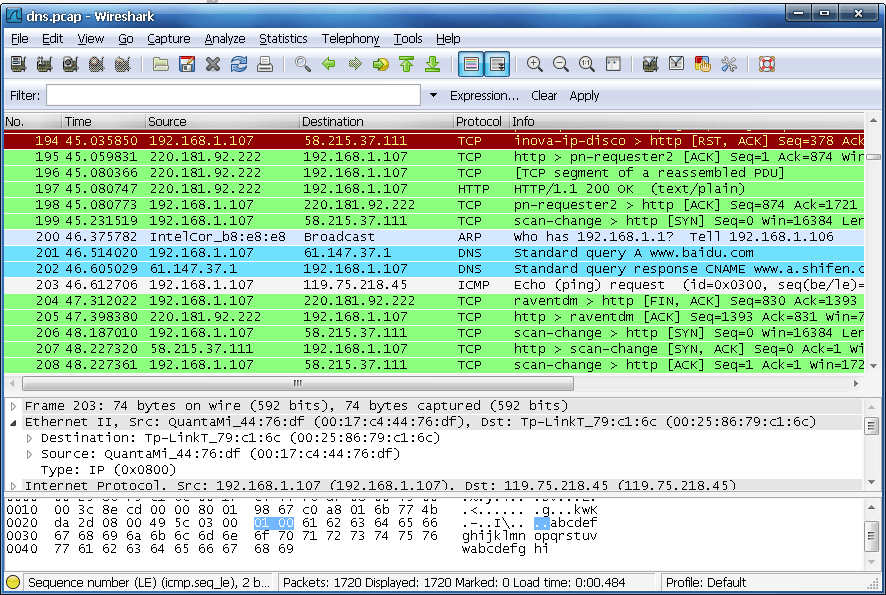Open the Analyze menu
Image resolution: width=886 pixels, height=595 pixels.
(x=225, y=39)
